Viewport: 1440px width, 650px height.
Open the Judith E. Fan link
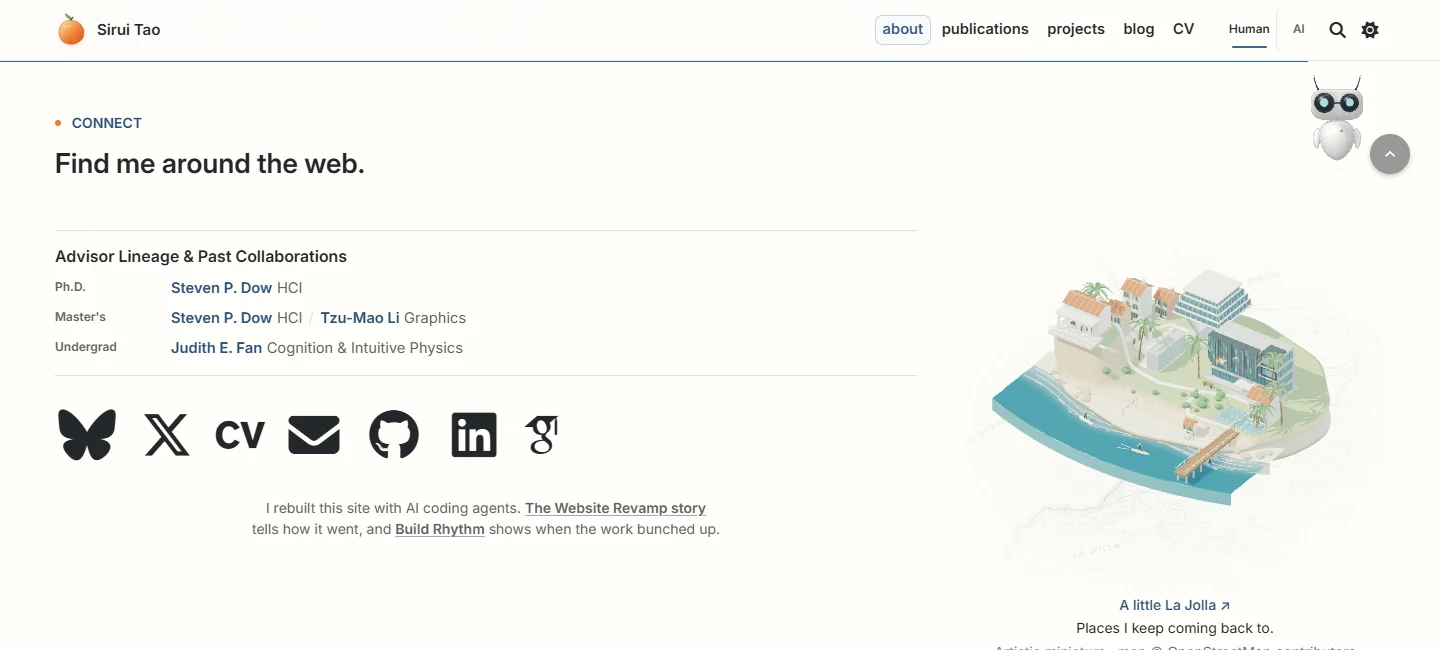(x=216, y=348)
